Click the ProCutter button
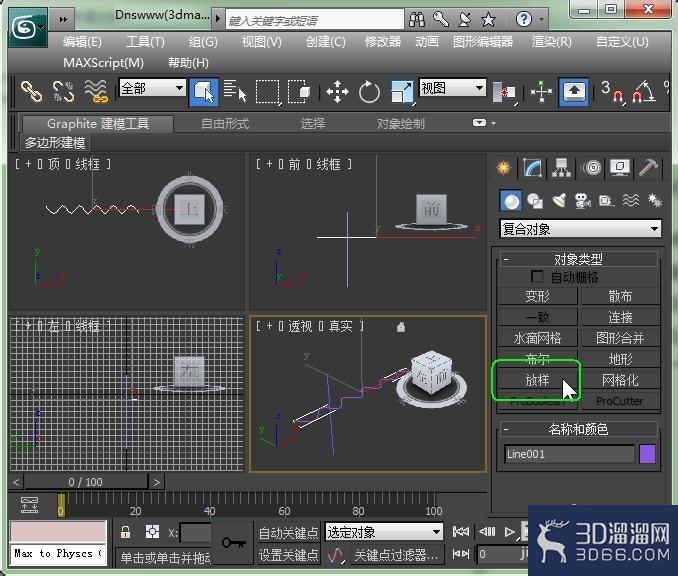 tap(620, 401)
